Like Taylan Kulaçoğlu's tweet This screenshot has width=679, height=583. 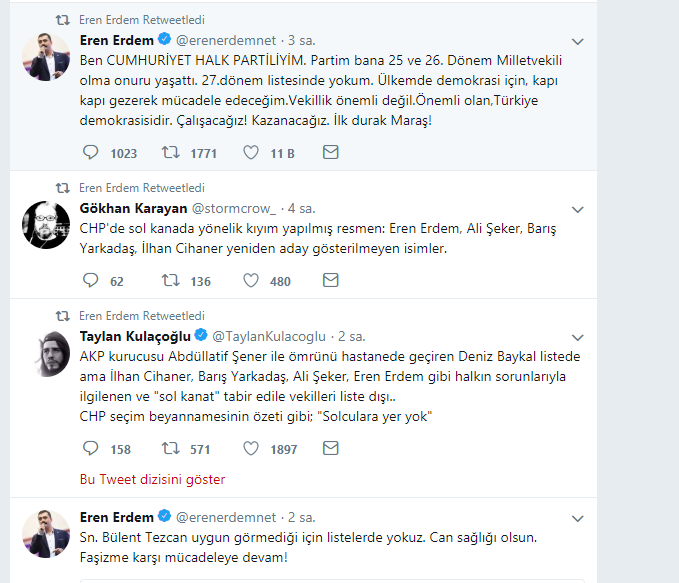click(254, 449)
